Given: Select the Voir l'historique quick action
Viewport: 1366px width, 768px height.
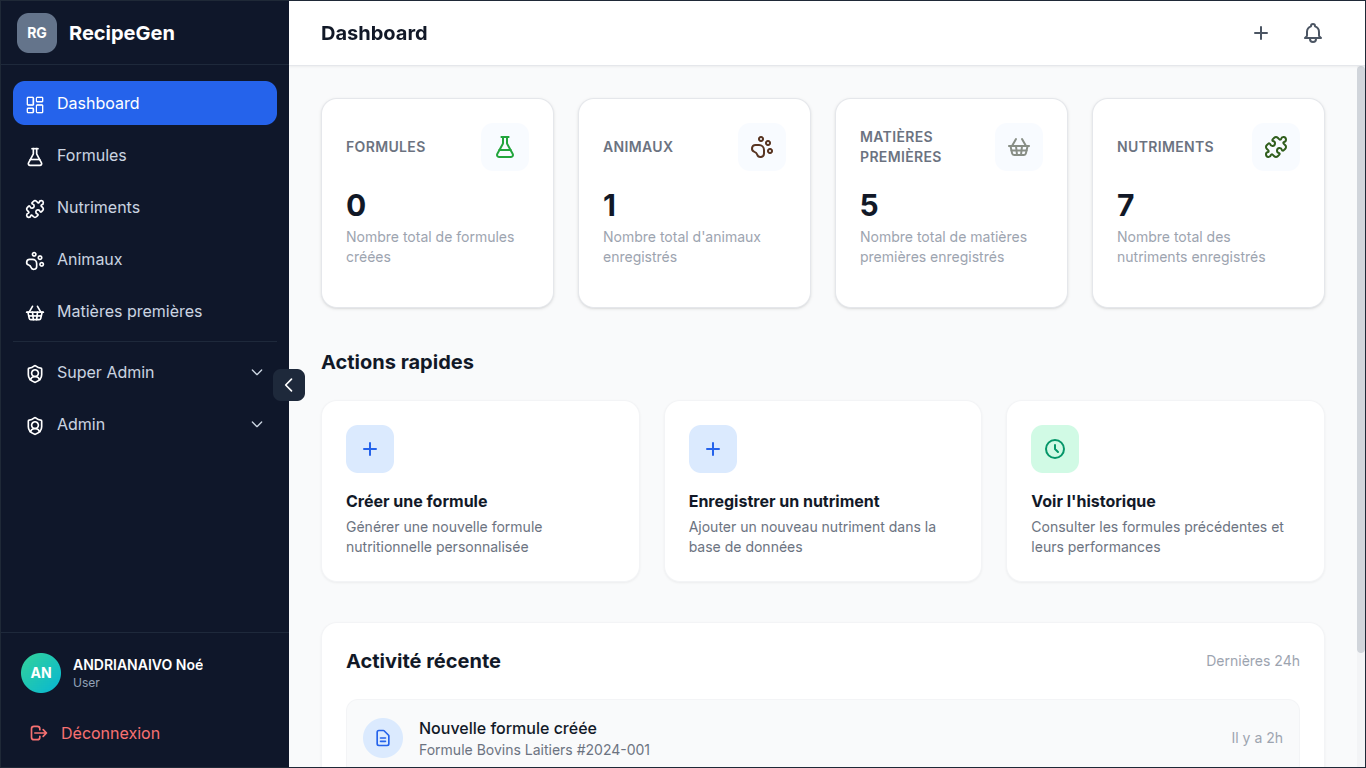Looking at the screenshot, I should click(x=1165, y=491).
